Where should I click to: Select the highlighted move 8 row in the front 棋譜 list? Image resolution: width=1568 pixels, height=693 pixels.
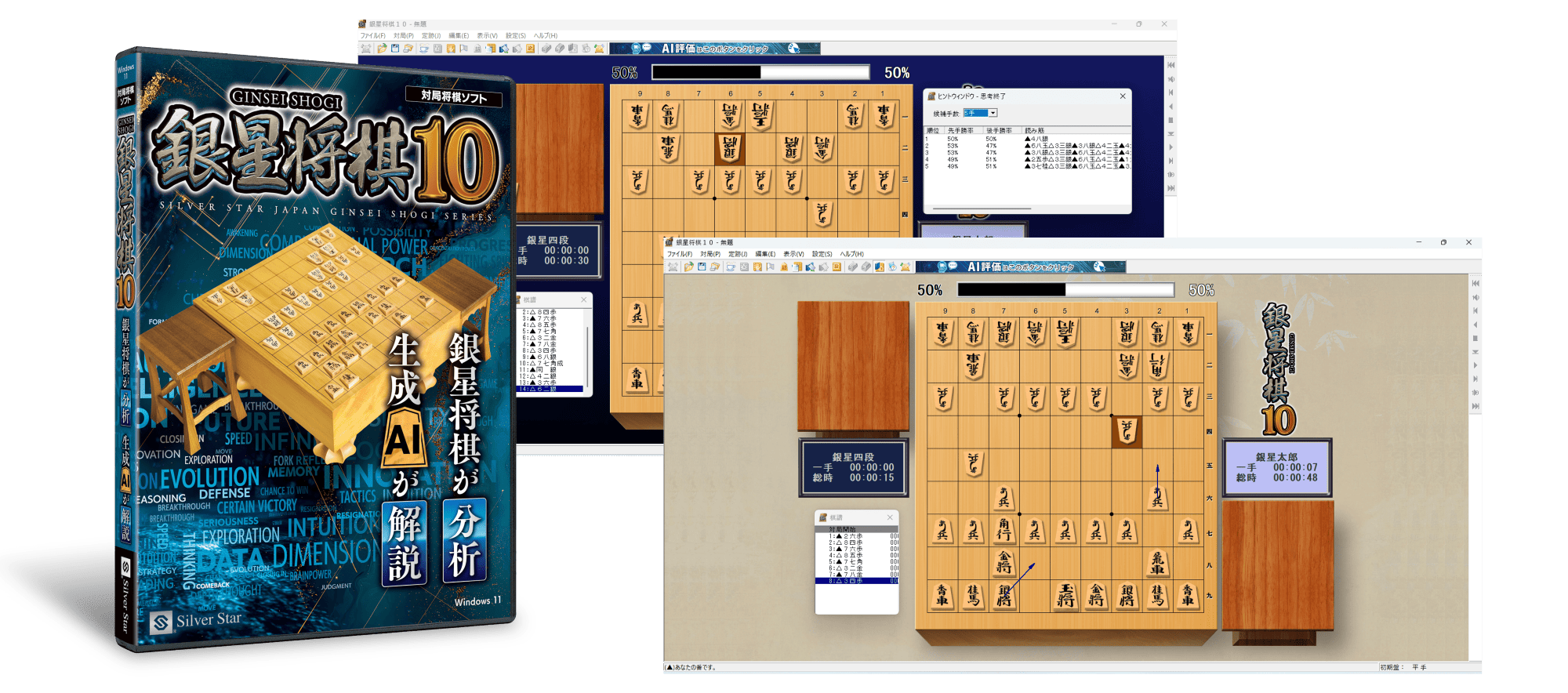pyautogui.click(x=856, y=581)
